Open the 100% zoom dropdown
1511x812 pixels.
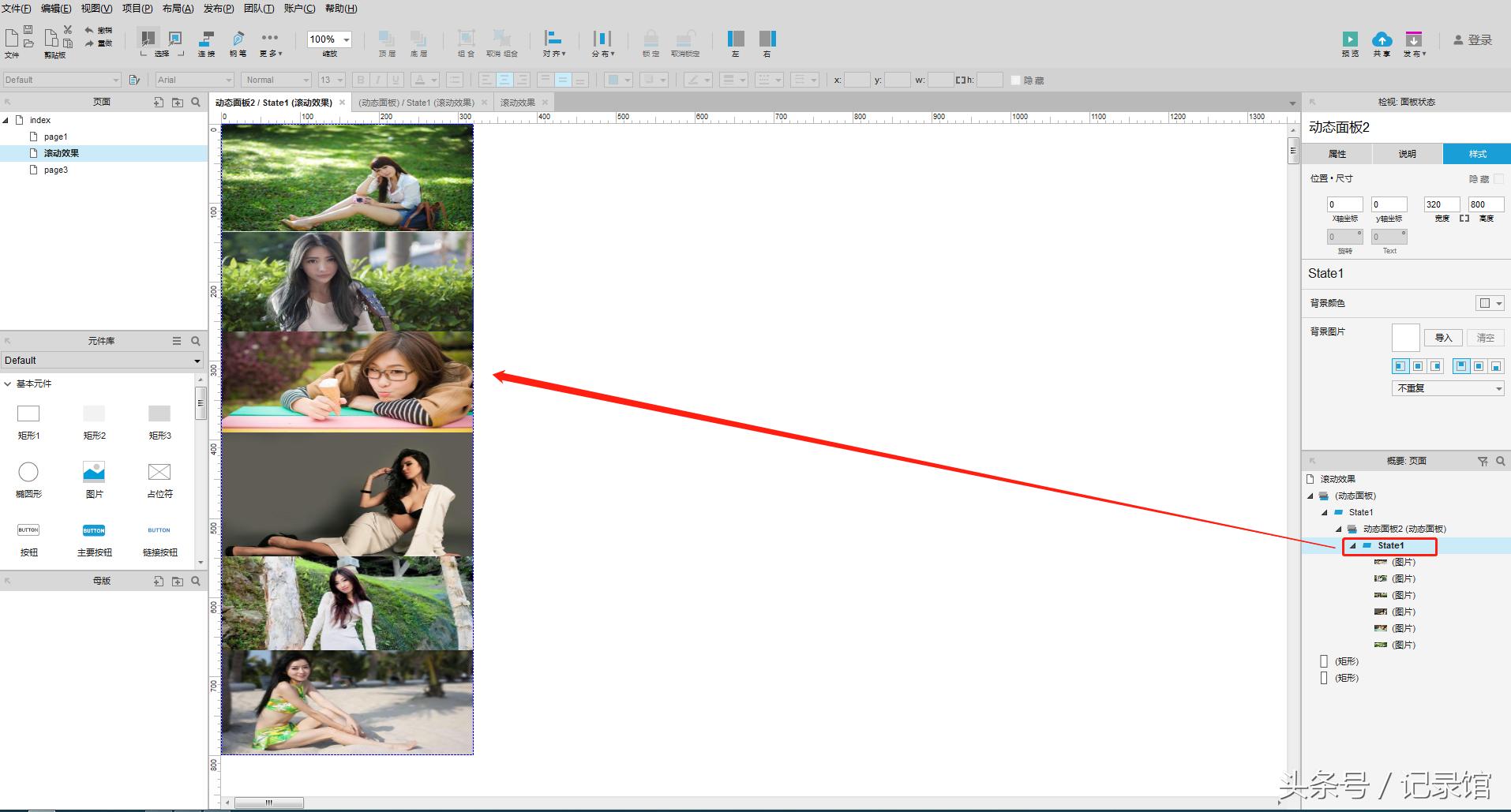tap(346, 39)
